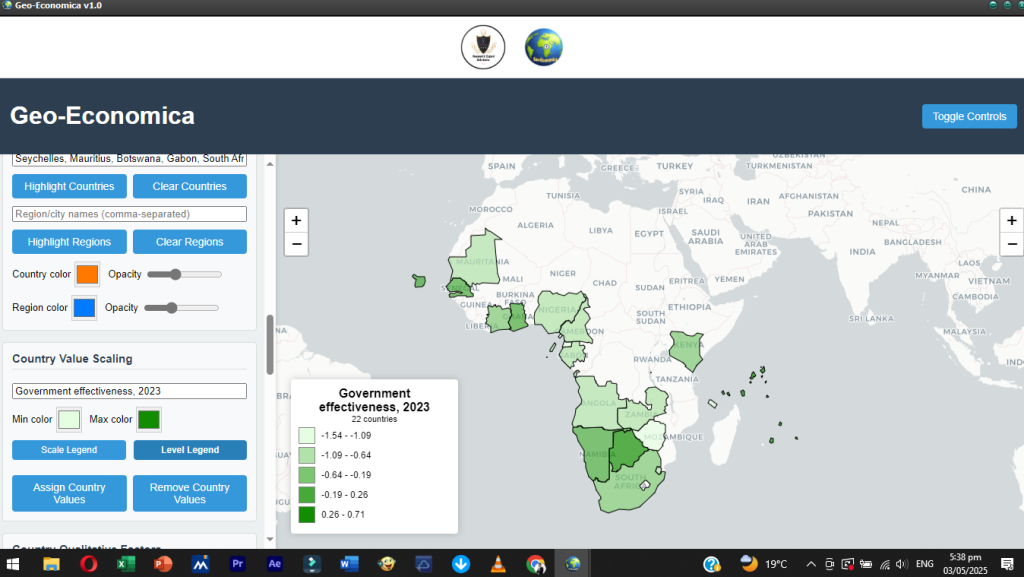Open Adobe Premiere Pro from the taskbar

point(237,564)
